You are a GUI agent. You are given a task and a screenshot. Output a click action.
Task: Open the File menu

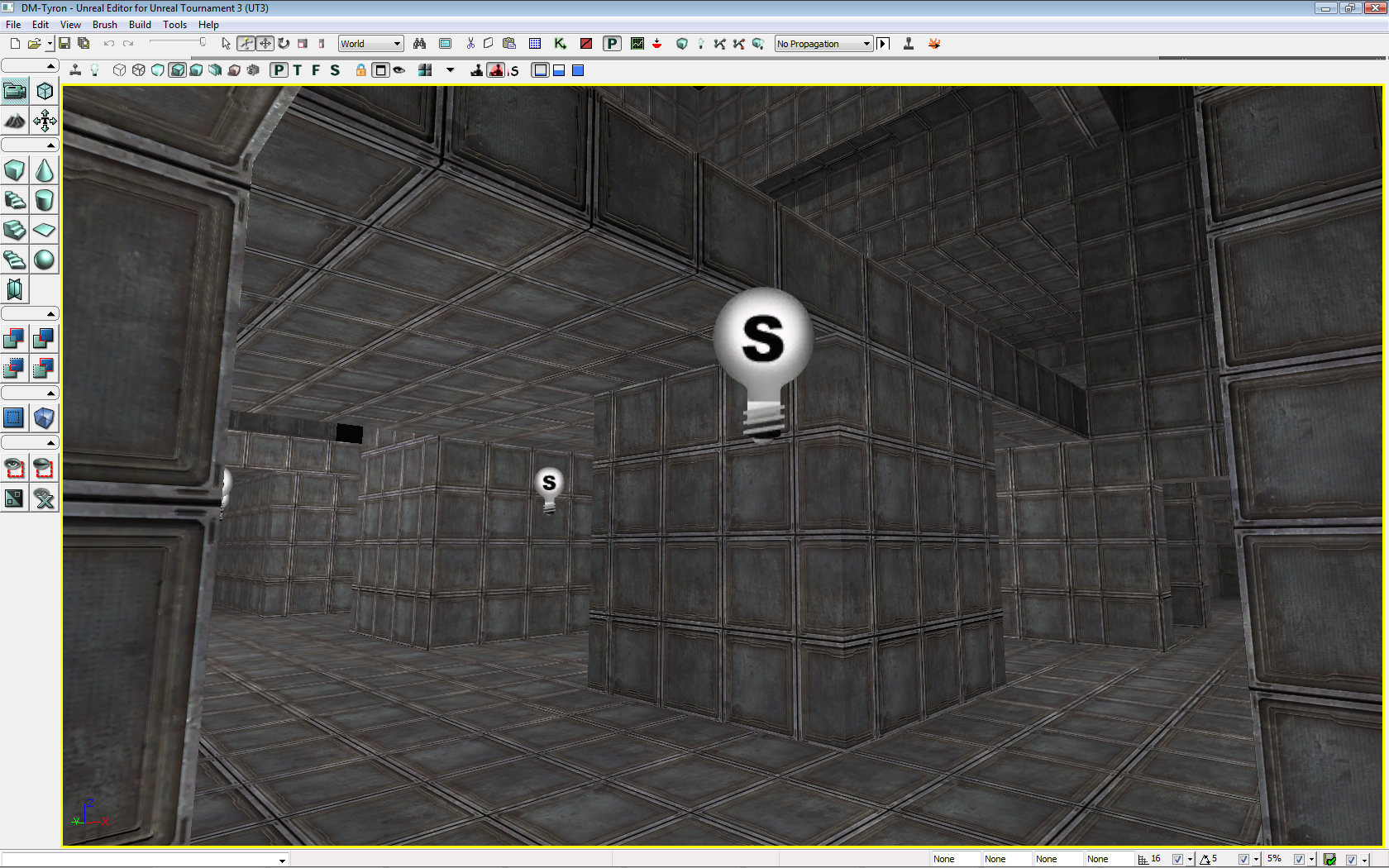click(x=13, y=25)
